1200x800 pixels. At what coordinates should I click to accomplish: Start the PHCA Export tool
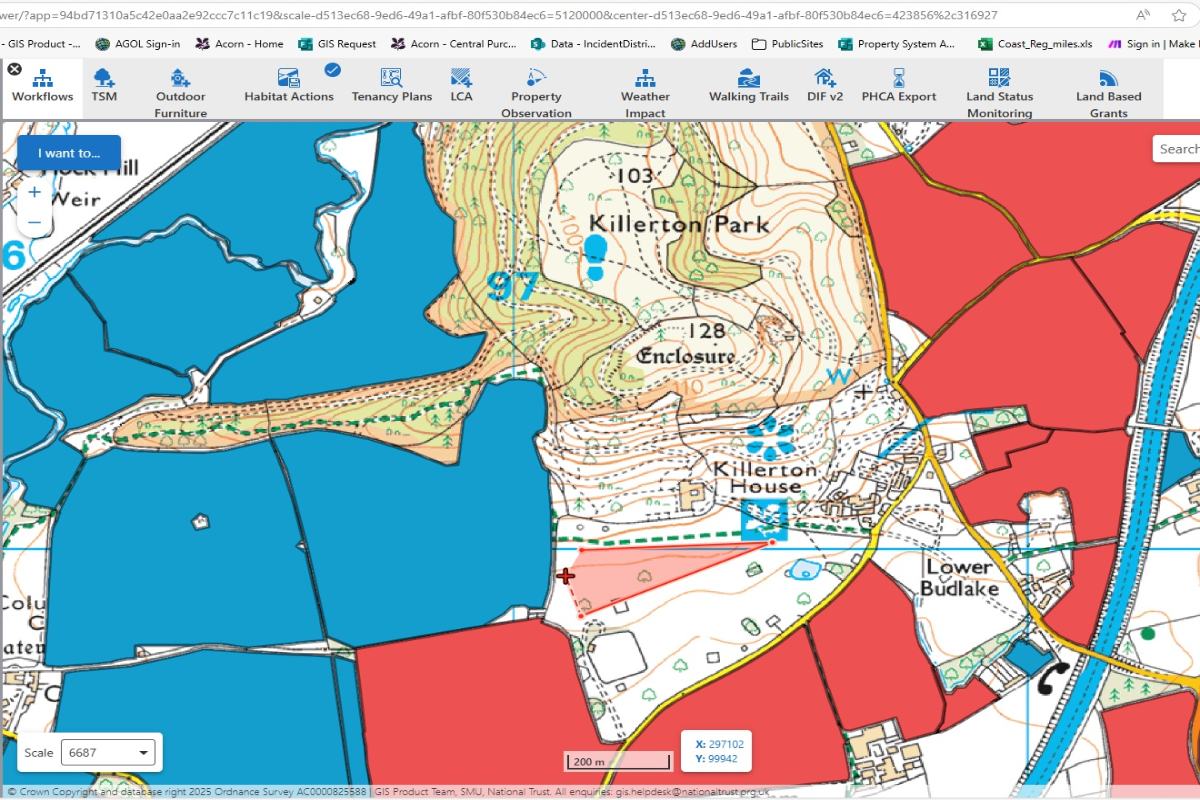point(898,88)
